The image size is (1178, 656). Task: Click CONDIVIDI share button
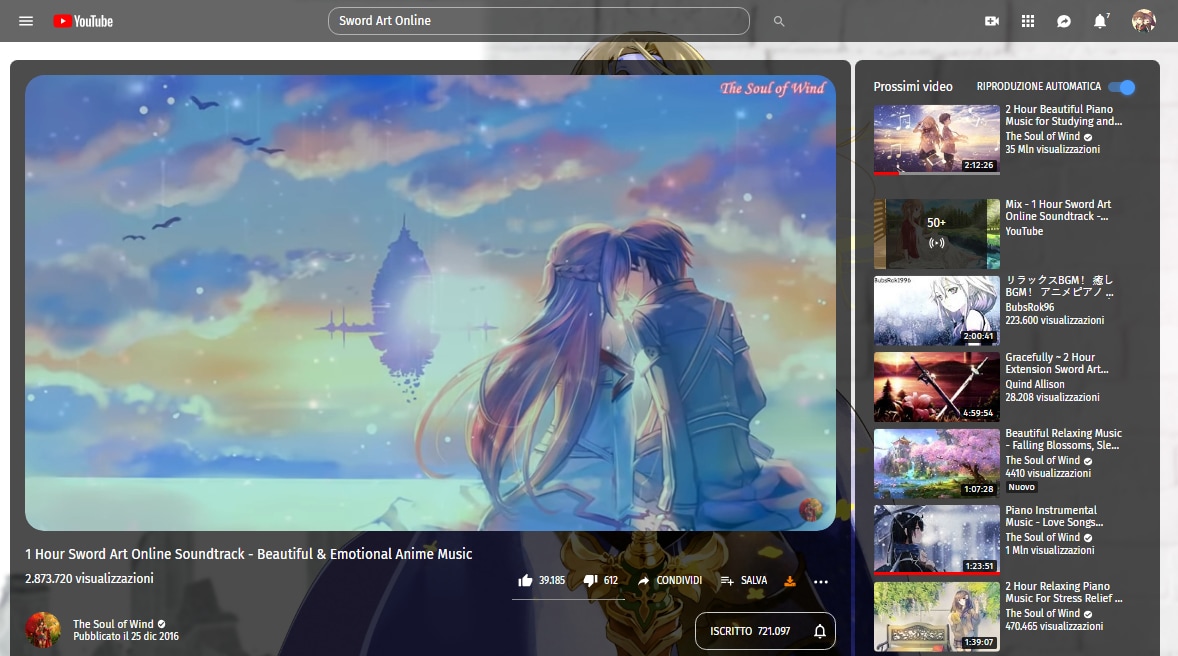click(x=669, y=580)
